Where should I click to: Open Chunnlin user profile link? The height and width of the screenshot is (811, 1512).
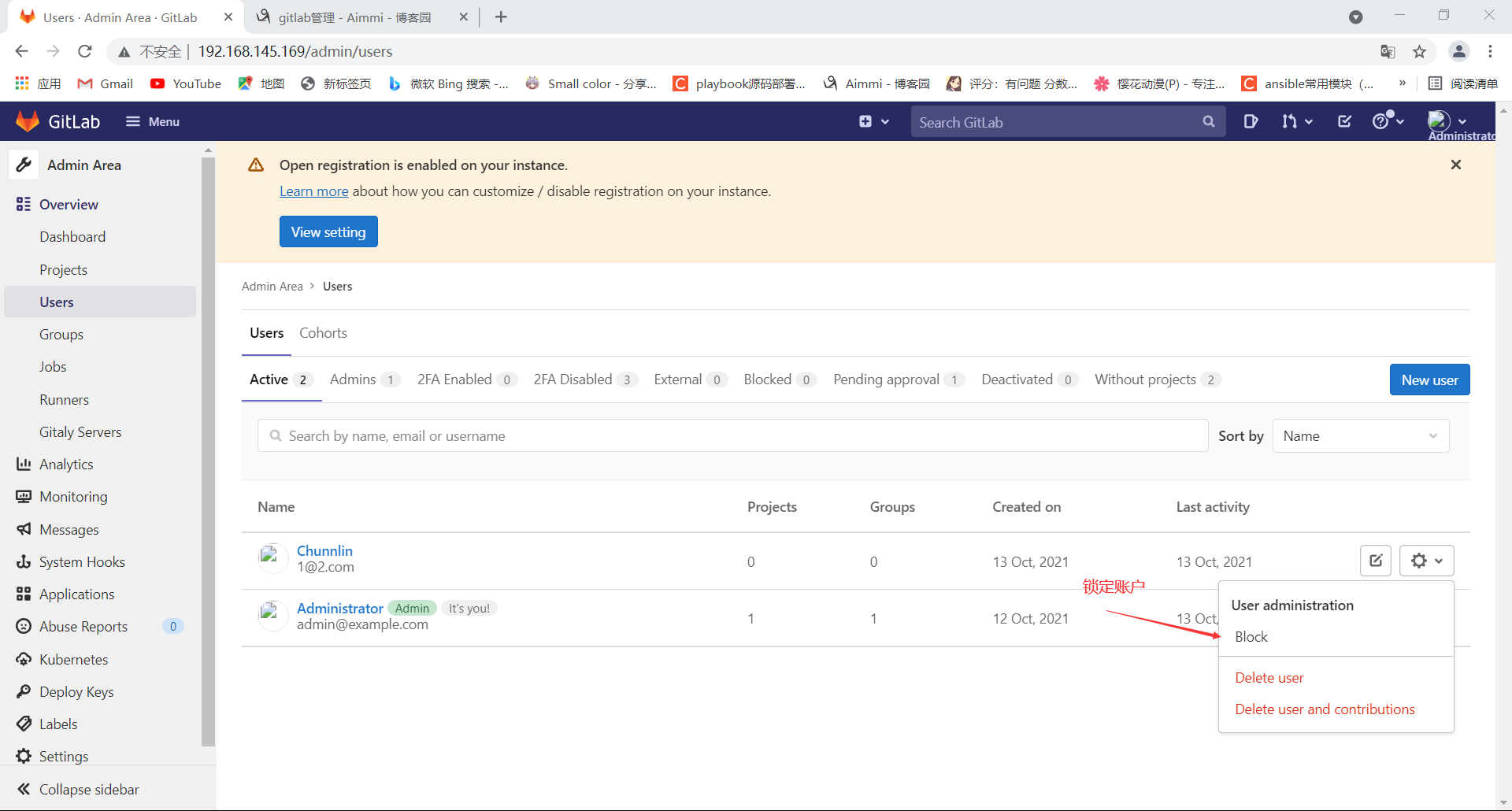click(x=324, y=551)
